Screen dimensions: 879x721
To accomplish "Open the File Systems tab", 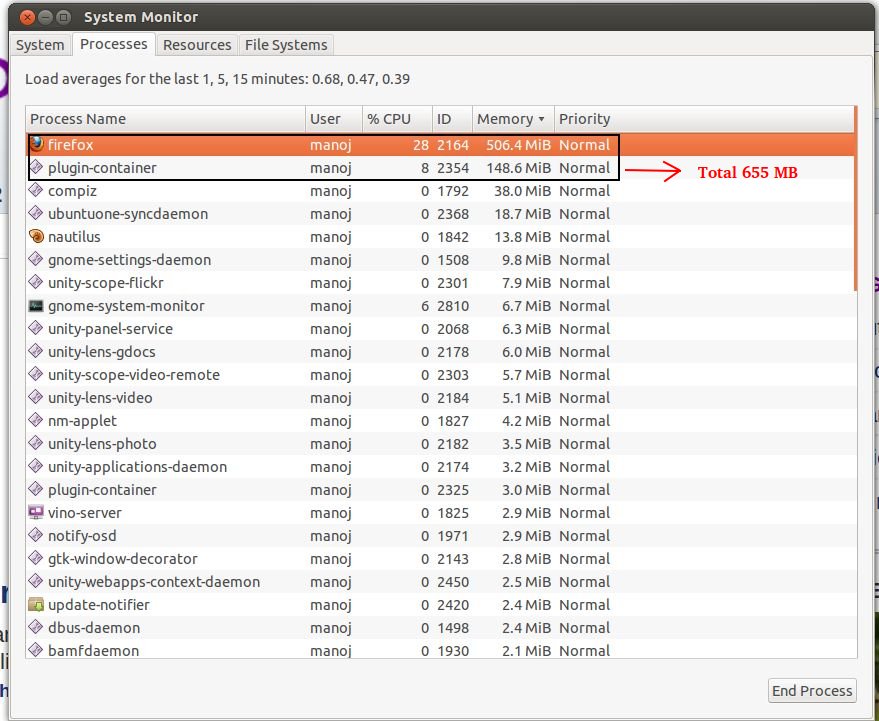I will pos(288,44).
